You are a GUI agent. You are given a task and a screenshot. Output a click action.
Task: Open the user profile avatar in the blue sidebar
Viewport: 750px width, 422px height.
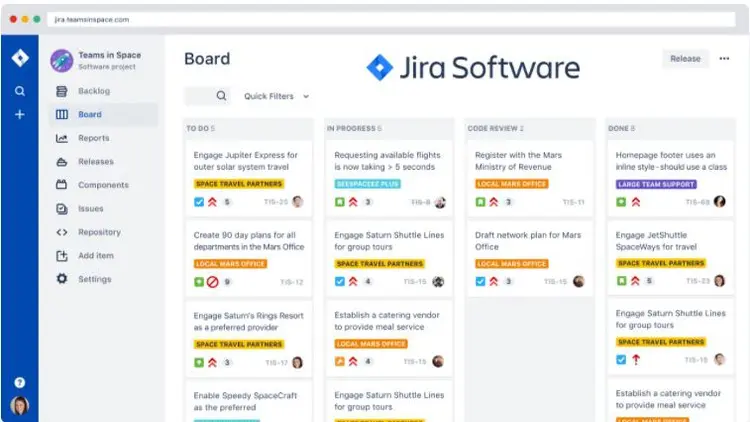[20, 406]
